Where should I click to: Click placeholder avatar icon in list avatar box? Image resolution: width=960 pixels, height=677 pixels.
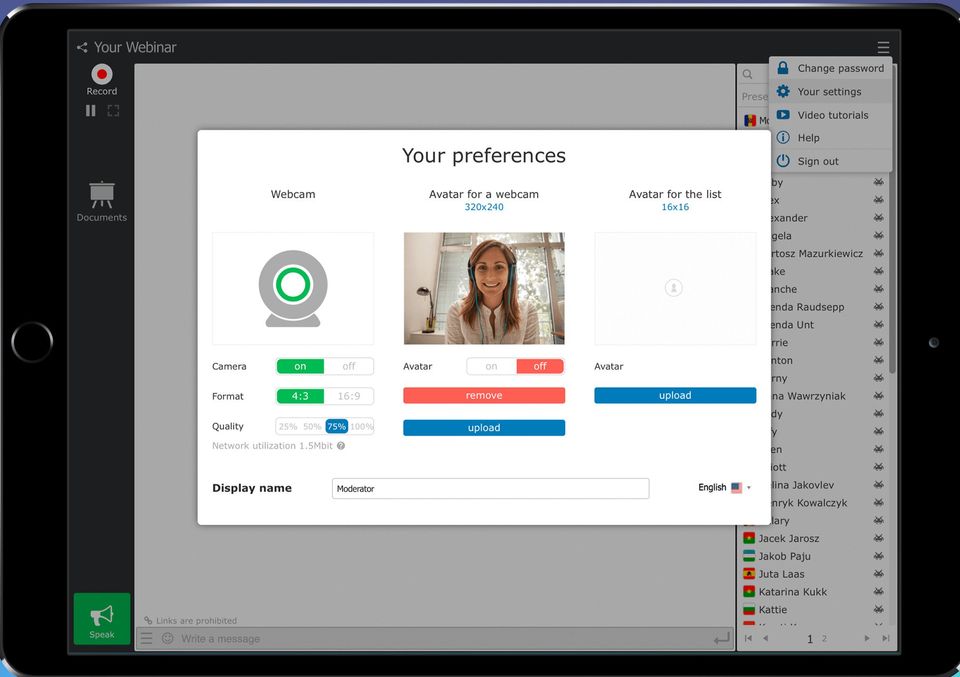673,288
